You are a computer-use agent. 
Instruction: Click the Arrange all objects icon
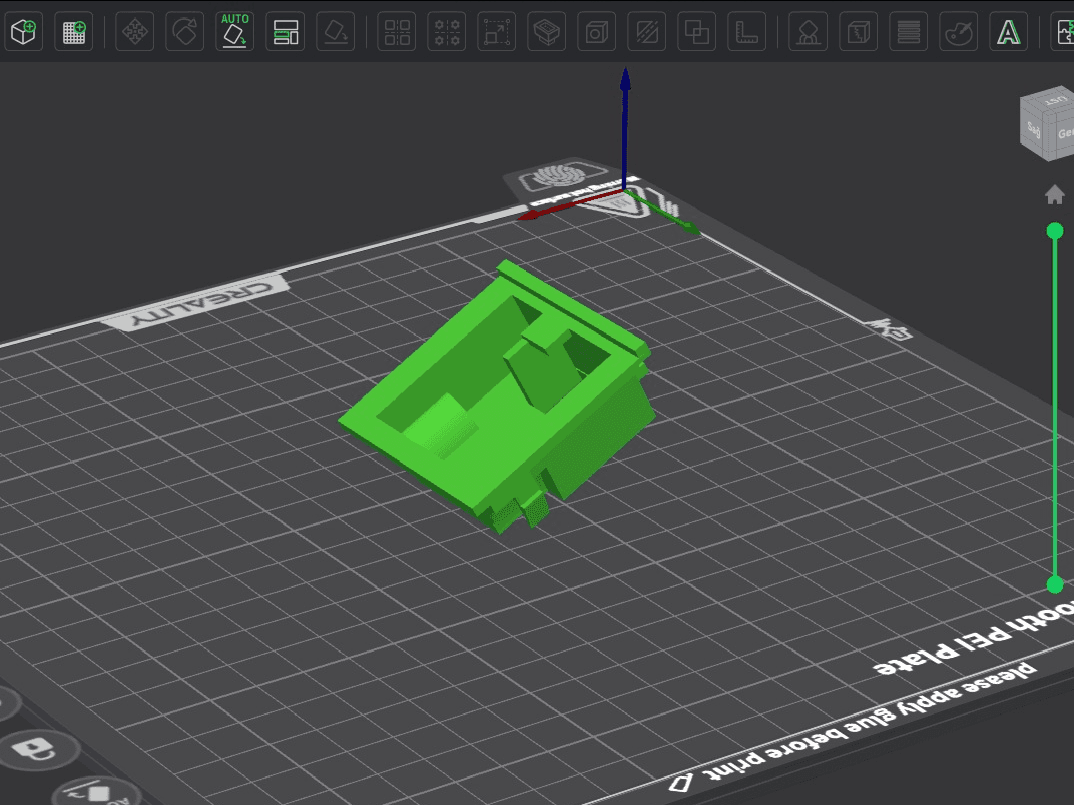[286, 32]
